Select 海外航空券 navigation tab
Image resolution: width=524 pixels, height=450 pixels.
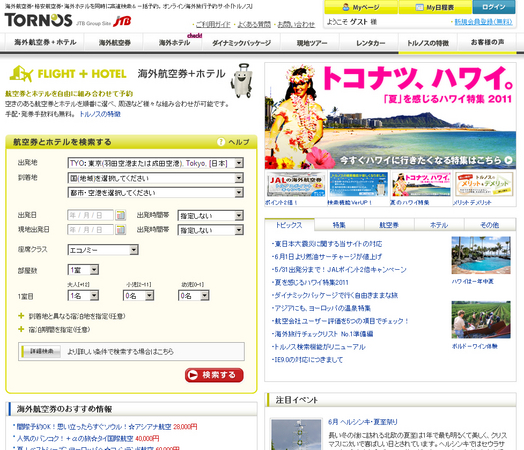click(114, 43)
